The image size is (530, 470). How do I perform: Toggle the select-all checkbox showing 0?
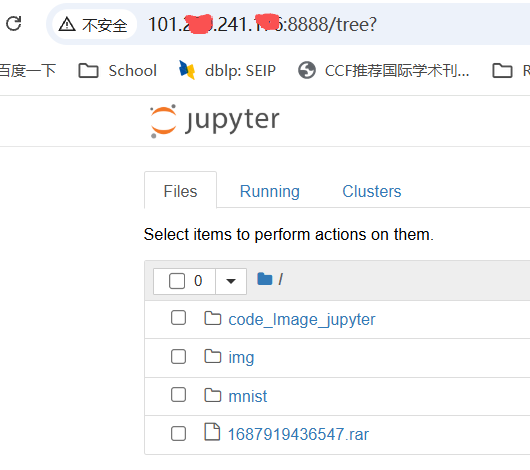tap(177, 281)
